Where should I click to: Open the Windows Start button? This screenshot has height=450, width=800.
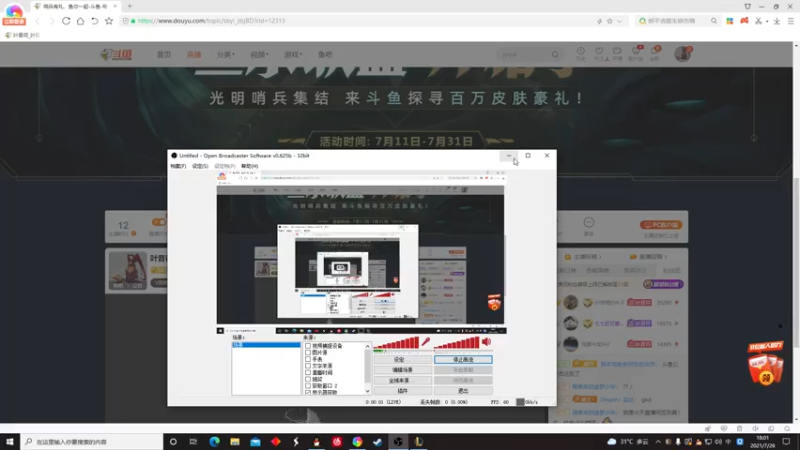10,441
